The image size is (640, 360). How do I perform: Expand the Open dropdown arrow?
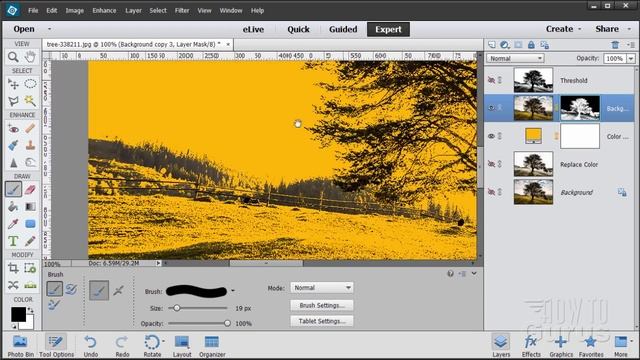pos(49,29)
